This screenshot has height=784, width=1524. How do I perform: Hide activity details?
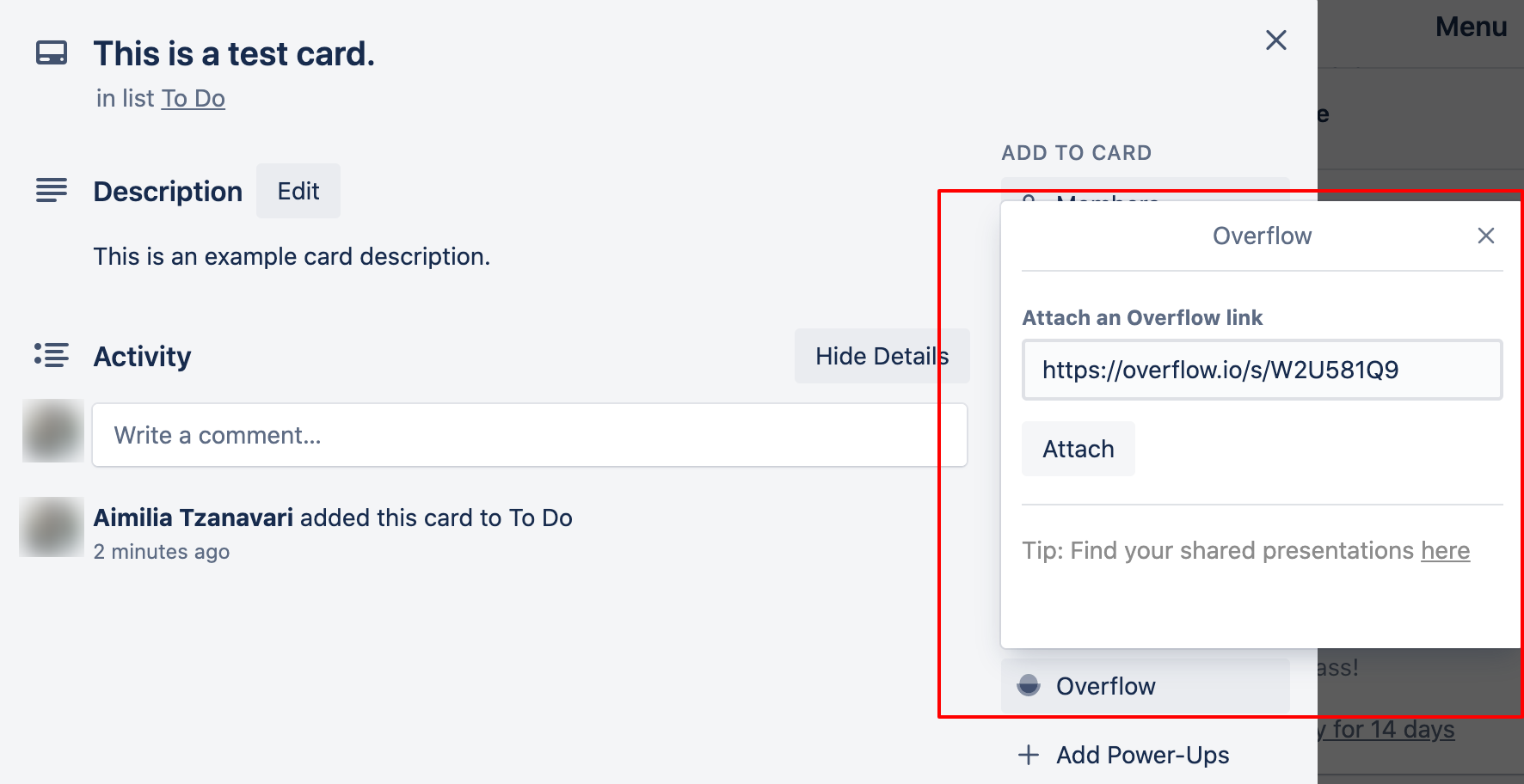882,356
